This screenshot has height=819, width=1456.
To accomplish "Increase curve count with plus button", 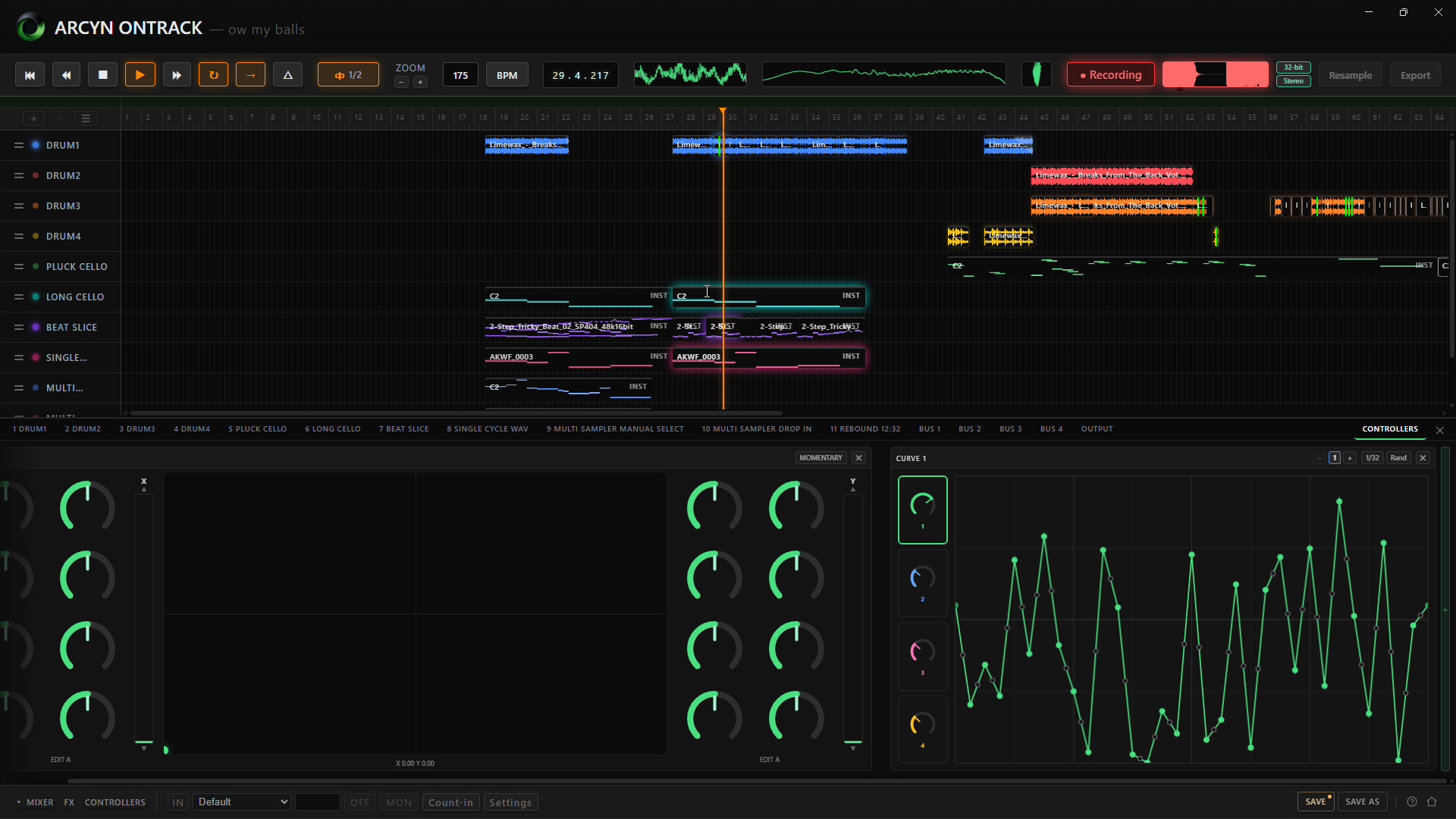I will [x=1350, y=458].
